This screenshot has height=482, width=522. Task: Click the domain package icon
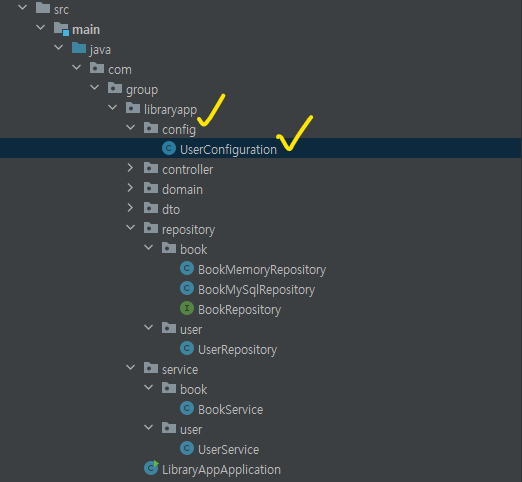coord(151,188)
